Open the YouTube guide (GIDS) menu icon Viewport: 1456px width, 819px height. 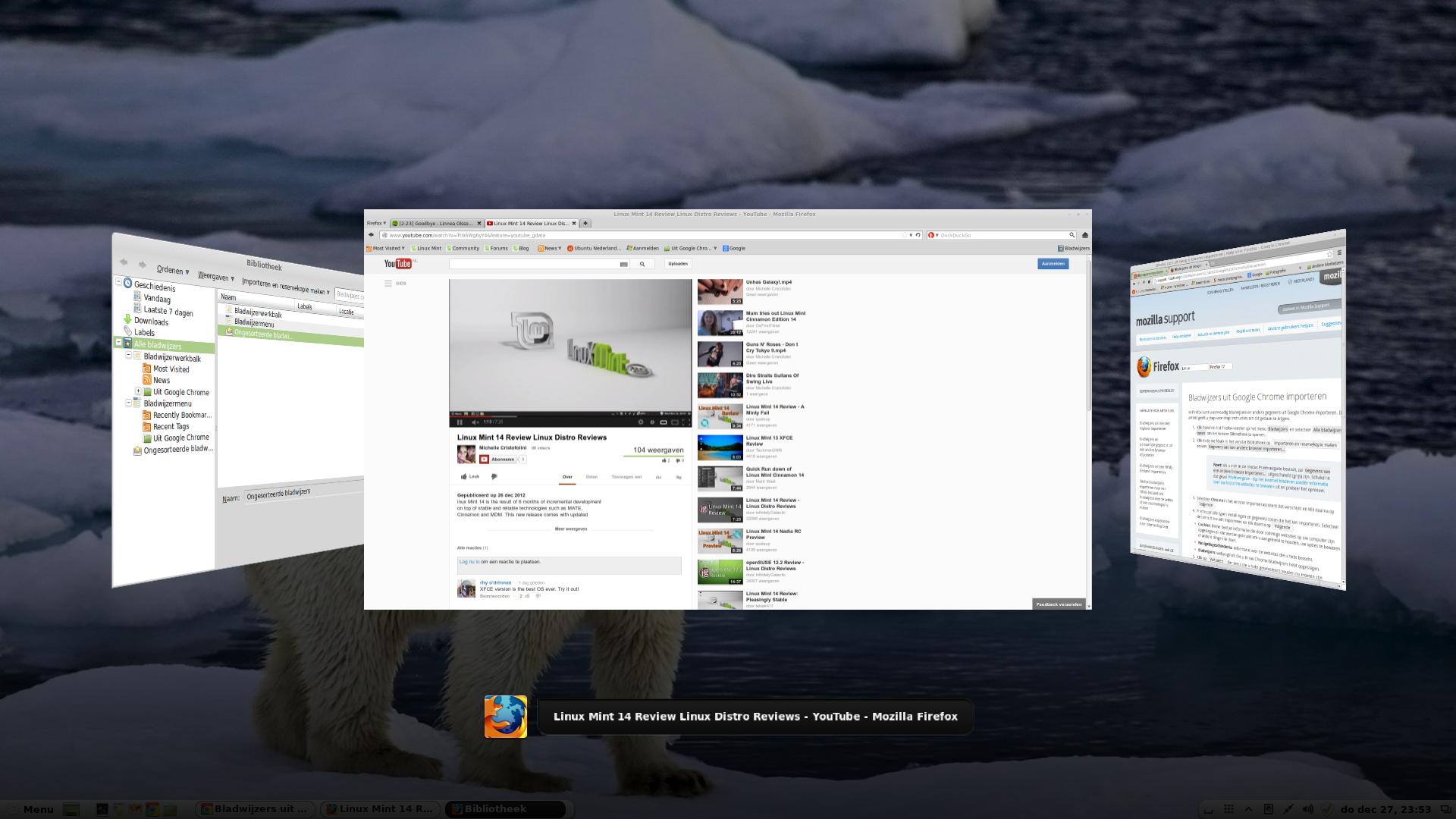coord(388,284)
